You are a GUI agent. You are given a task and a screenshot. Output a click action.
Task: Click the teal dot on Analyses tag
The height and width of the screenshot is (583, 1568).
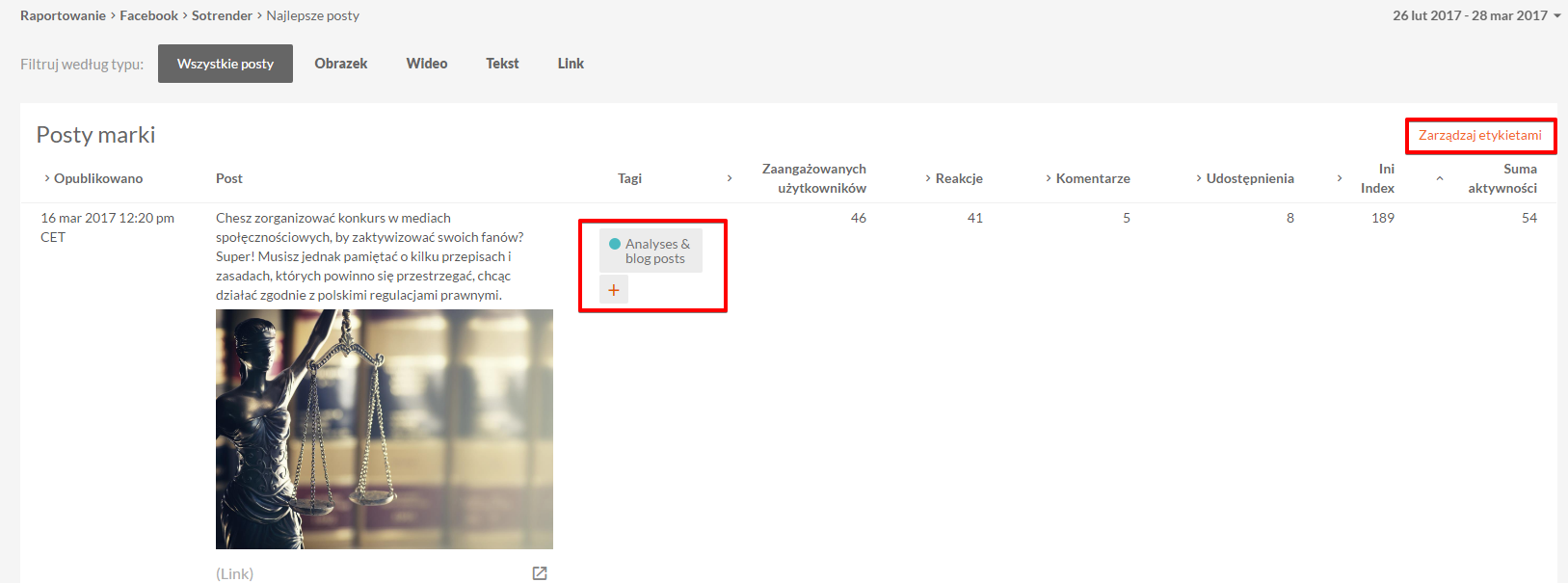pos(615,244)
